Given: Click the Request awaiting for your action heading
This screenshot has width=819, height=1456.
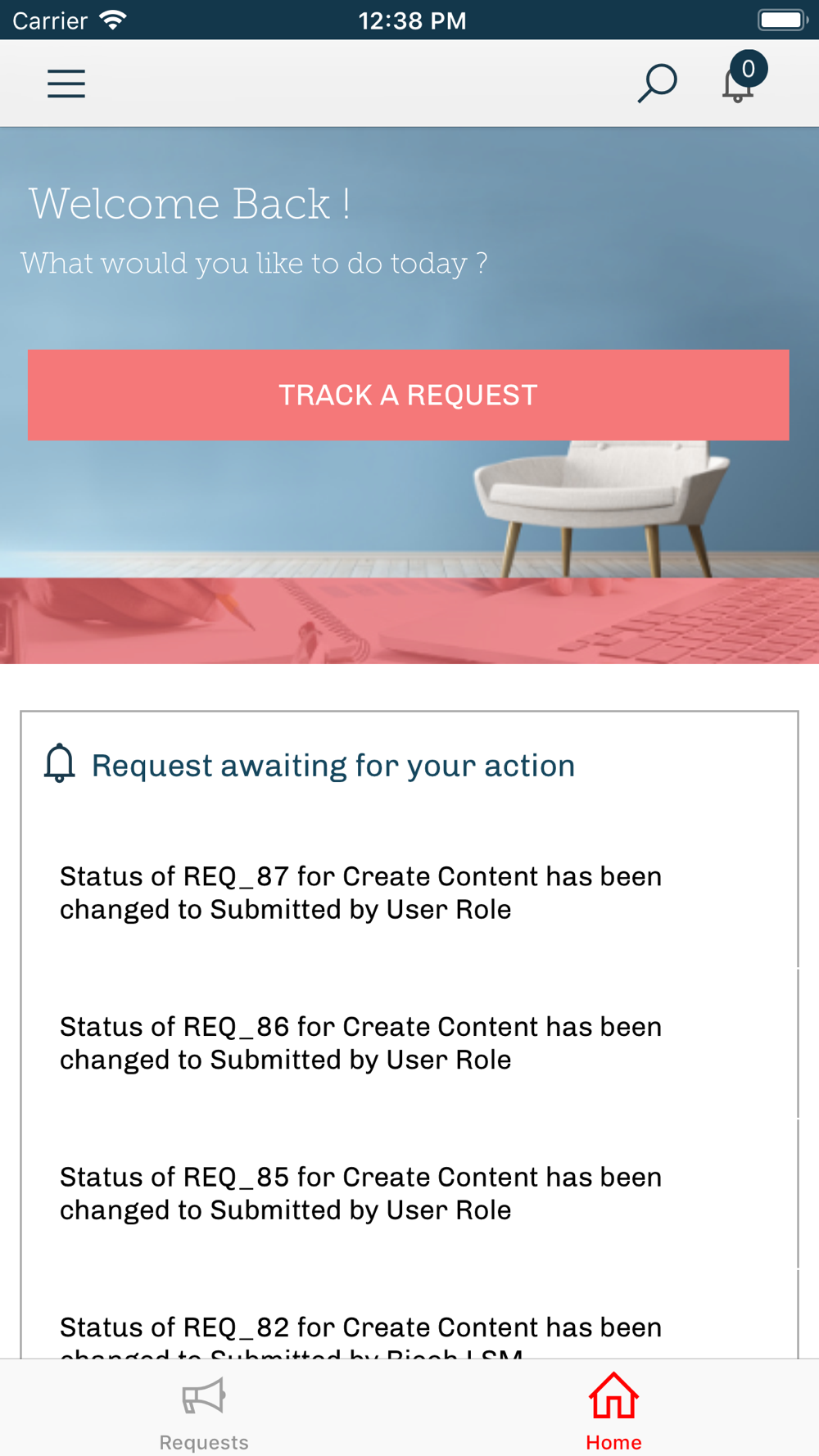Looking at the screenshot, I should tap(333, 766).
